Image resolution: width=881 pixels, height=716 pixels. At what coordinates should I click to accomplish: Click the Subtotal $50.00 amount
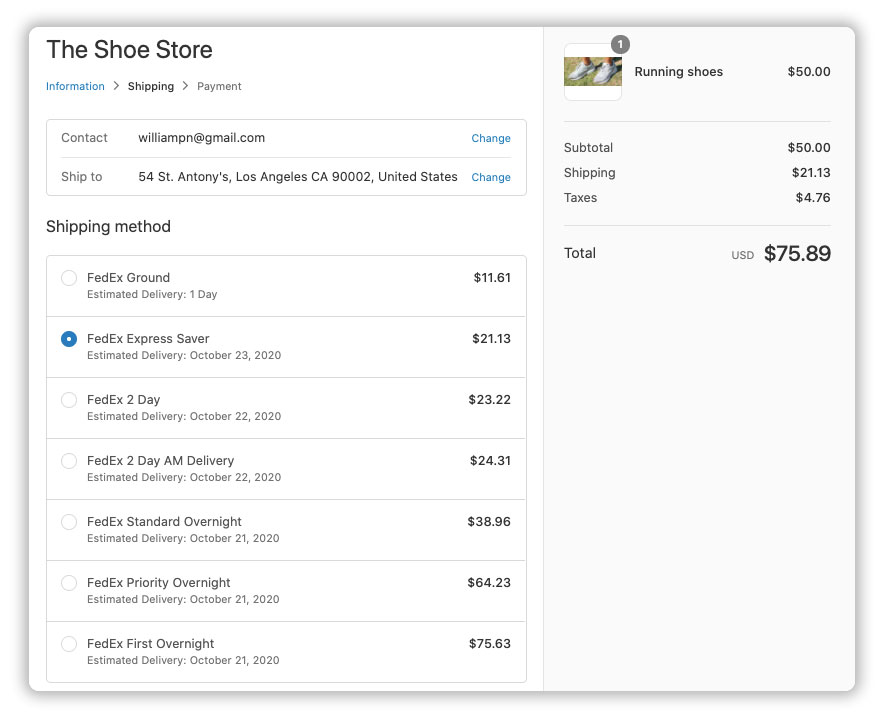click(x=809, y=148)
